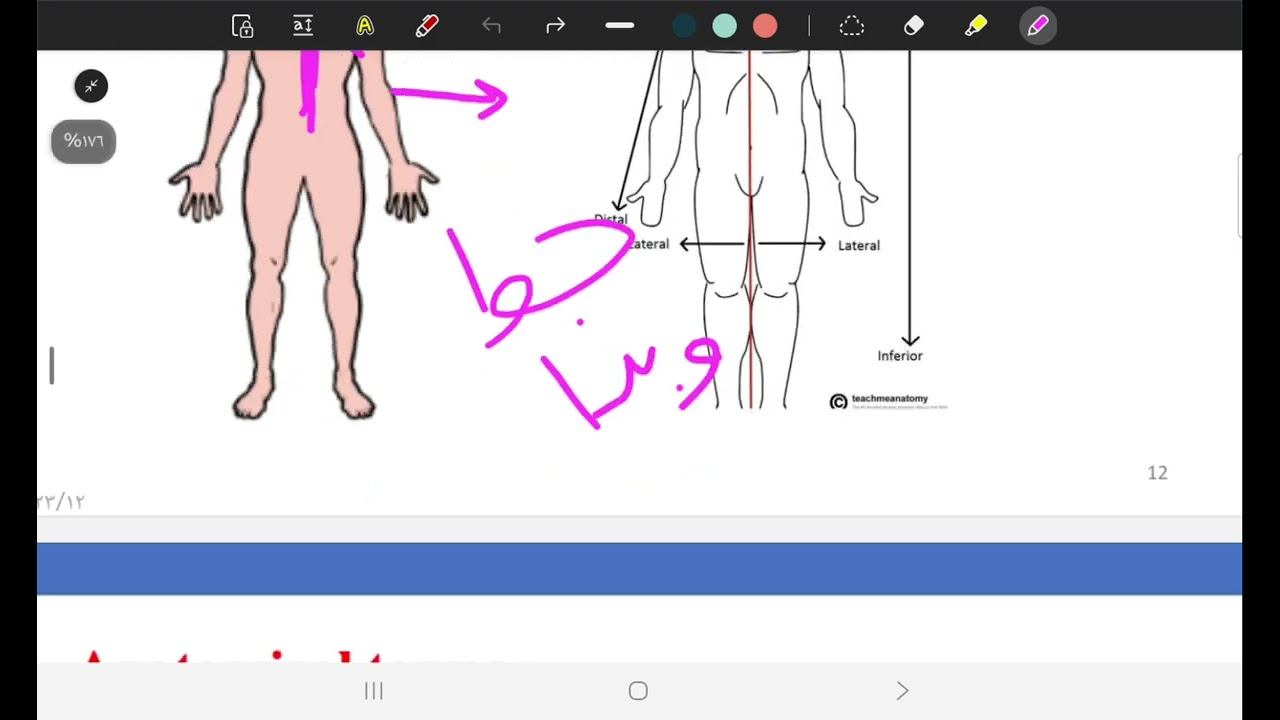The height and width of the screenshot is (720, 1280).
Task: Tap the blue header bar of next slide
Action: (x=639, y=569)
